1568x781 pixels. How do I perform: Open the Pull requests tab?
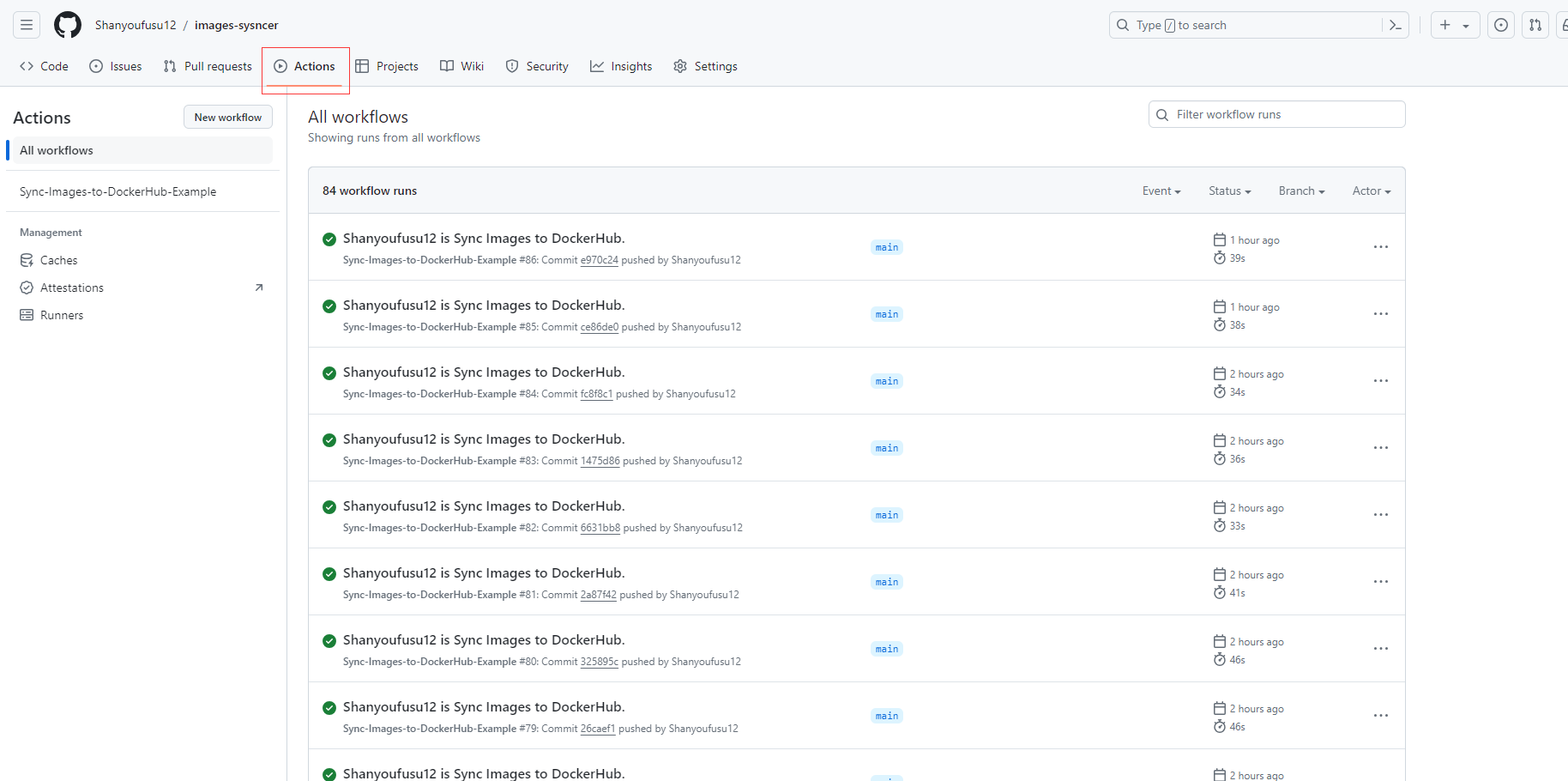click(x=208, y=66)
